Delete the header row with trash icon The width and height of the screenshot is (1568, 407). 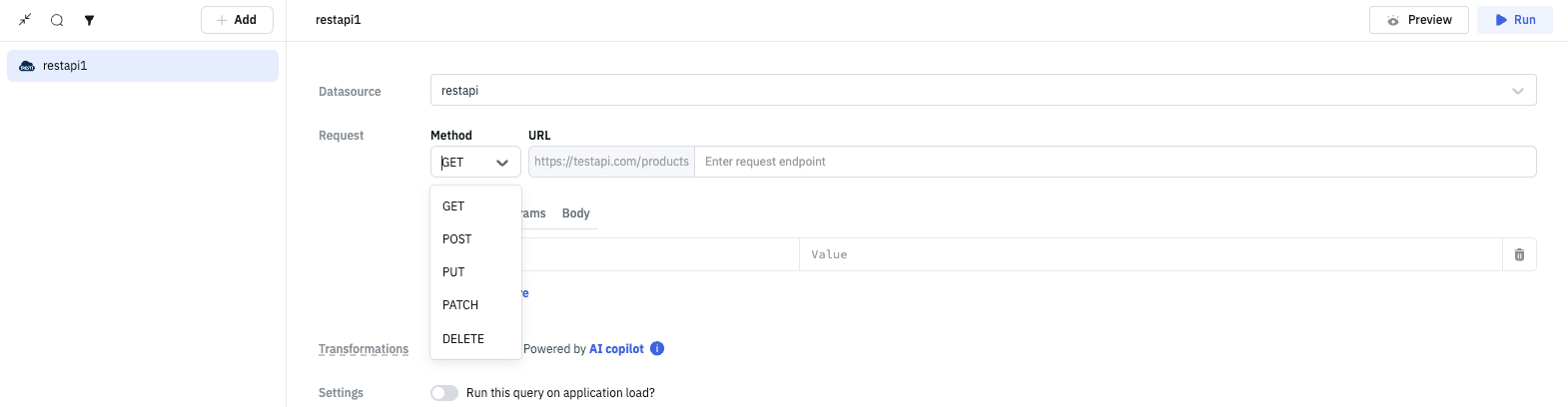point(1519,254)
